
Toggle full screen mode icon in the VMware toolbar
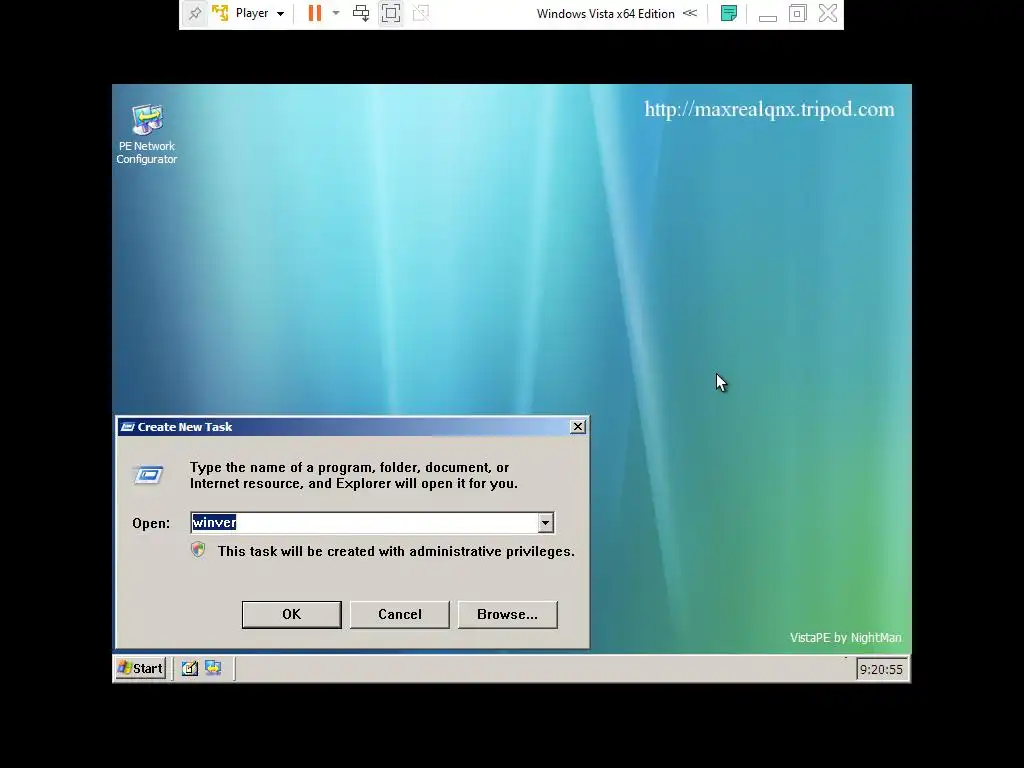[391, 13]
